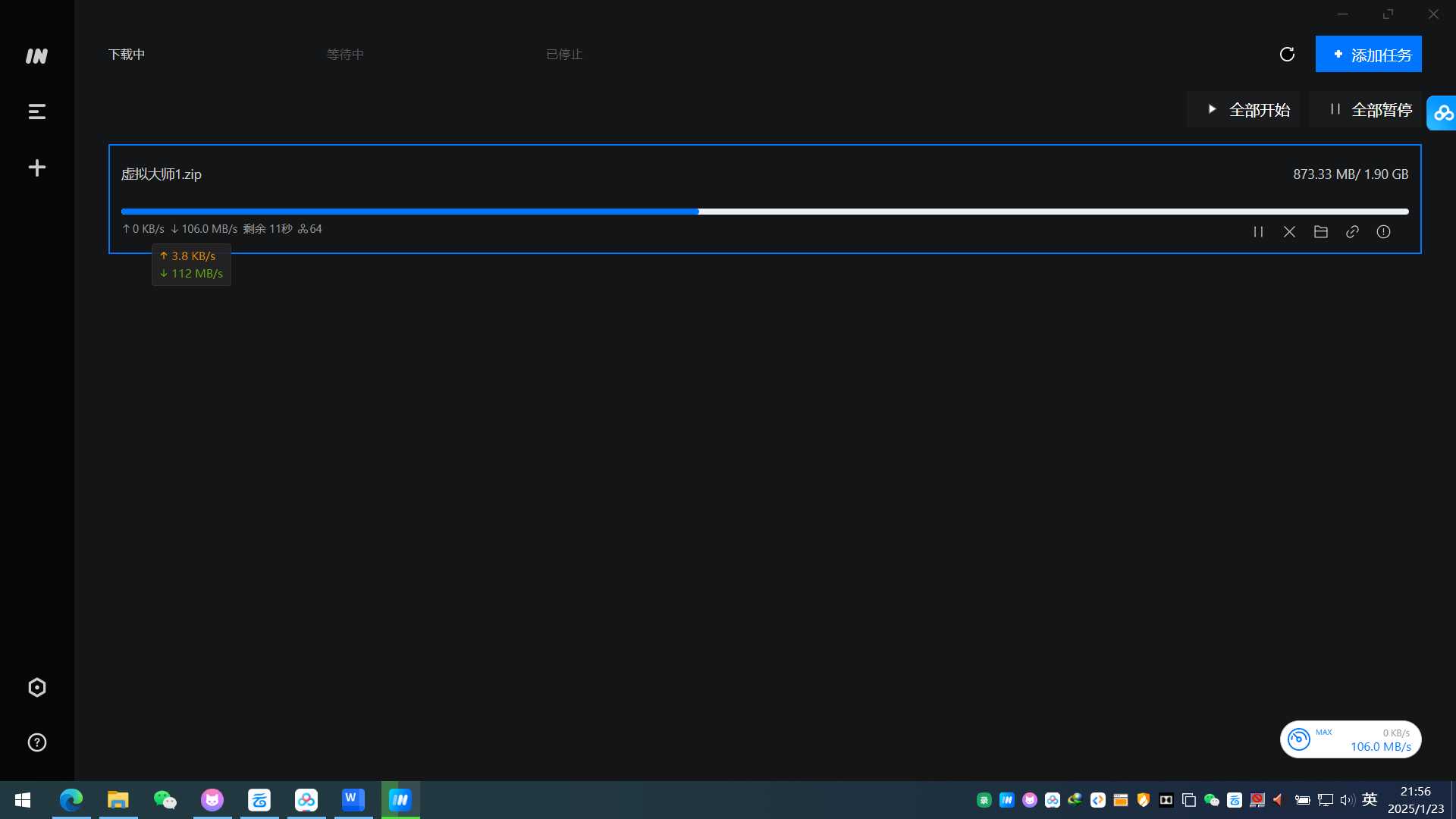Click the orange shield tray icon

click(1143, 800)
